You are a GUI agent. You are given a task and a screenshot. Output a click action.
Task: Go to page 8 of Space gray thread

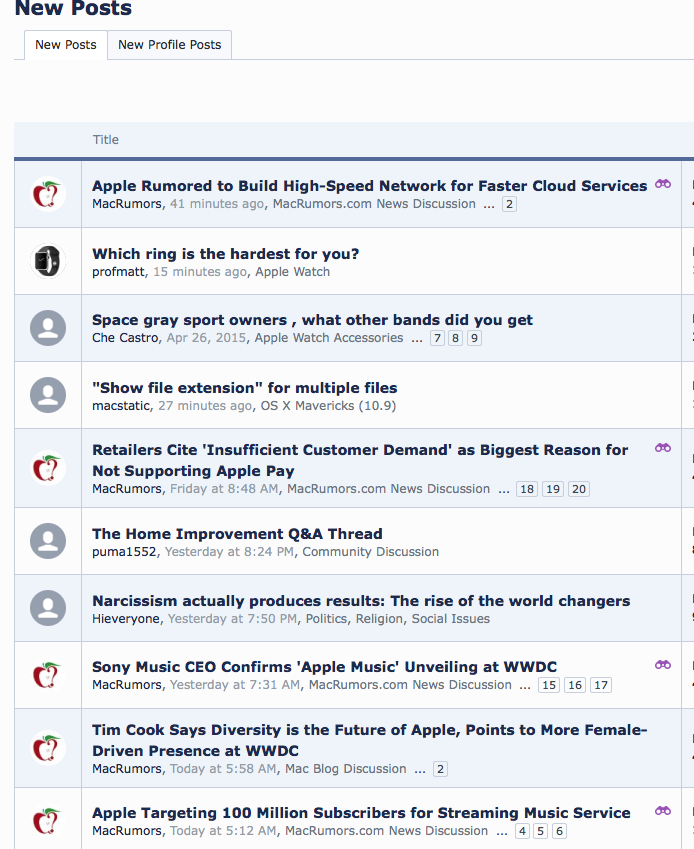tap(456, 338)
